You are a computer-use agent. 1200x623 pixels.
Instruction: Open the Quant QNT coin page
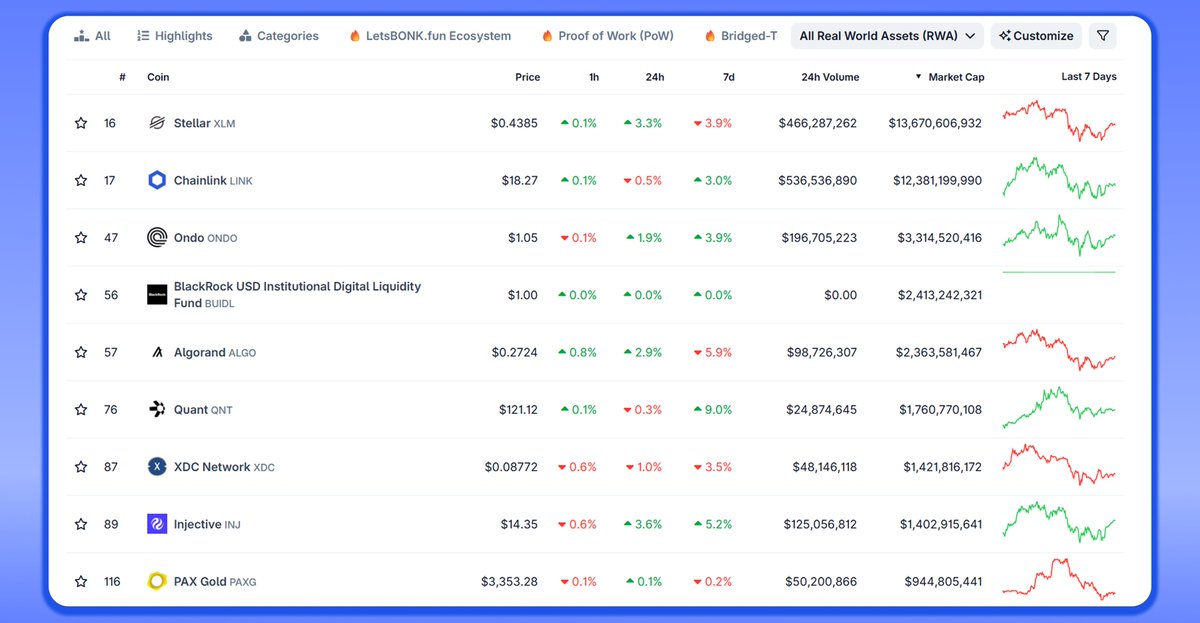coord(205,410)
